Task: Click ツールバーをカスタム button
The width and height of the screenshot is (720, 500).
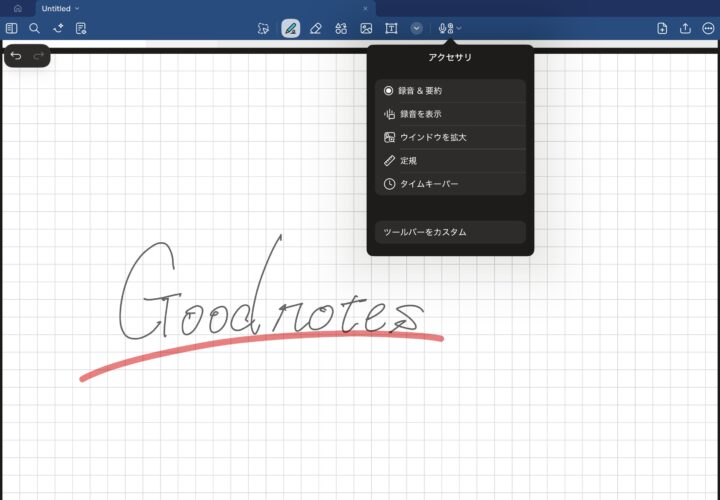Action: click(450, 232)
